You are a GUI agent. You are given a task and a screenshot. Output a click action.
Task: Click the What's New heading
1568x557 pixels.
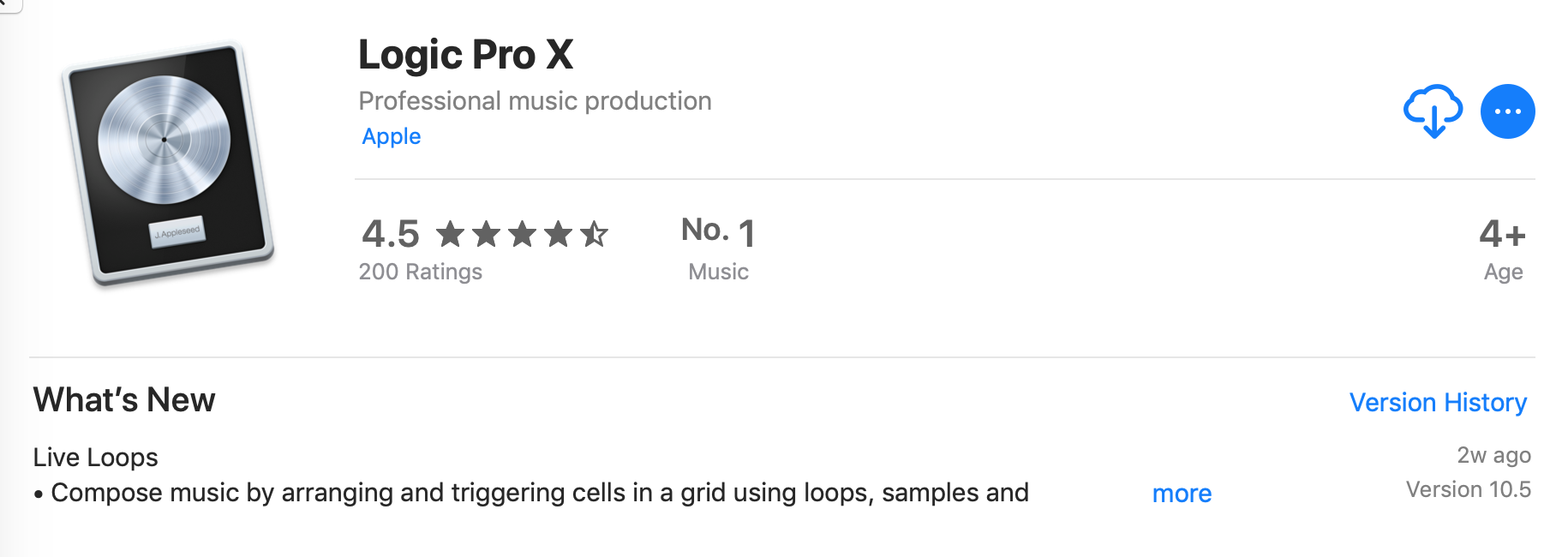tap(124, 400)
